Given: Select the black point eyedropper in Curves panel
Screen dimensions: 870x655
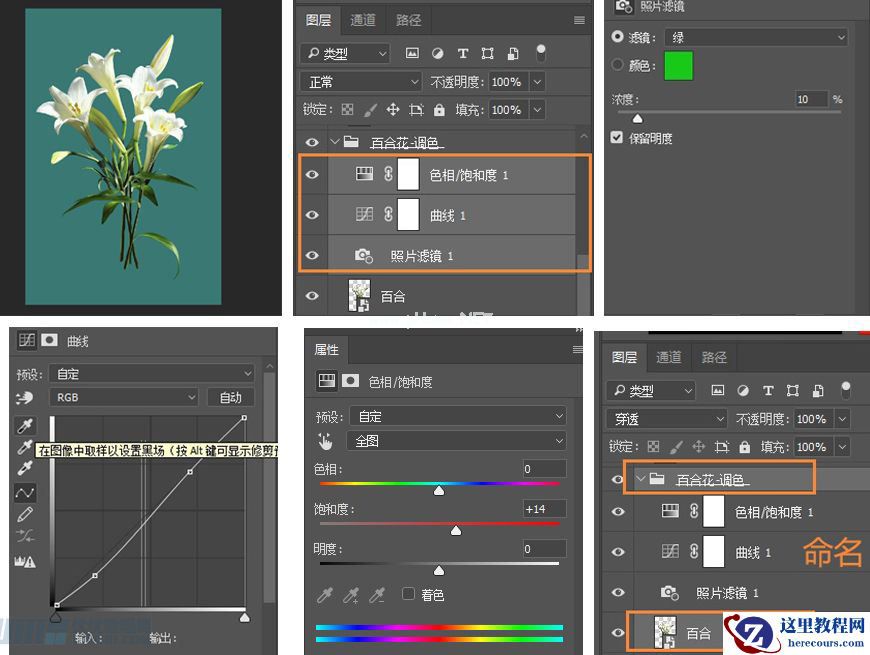Looking at the screenshot, I should pos(25,425).
